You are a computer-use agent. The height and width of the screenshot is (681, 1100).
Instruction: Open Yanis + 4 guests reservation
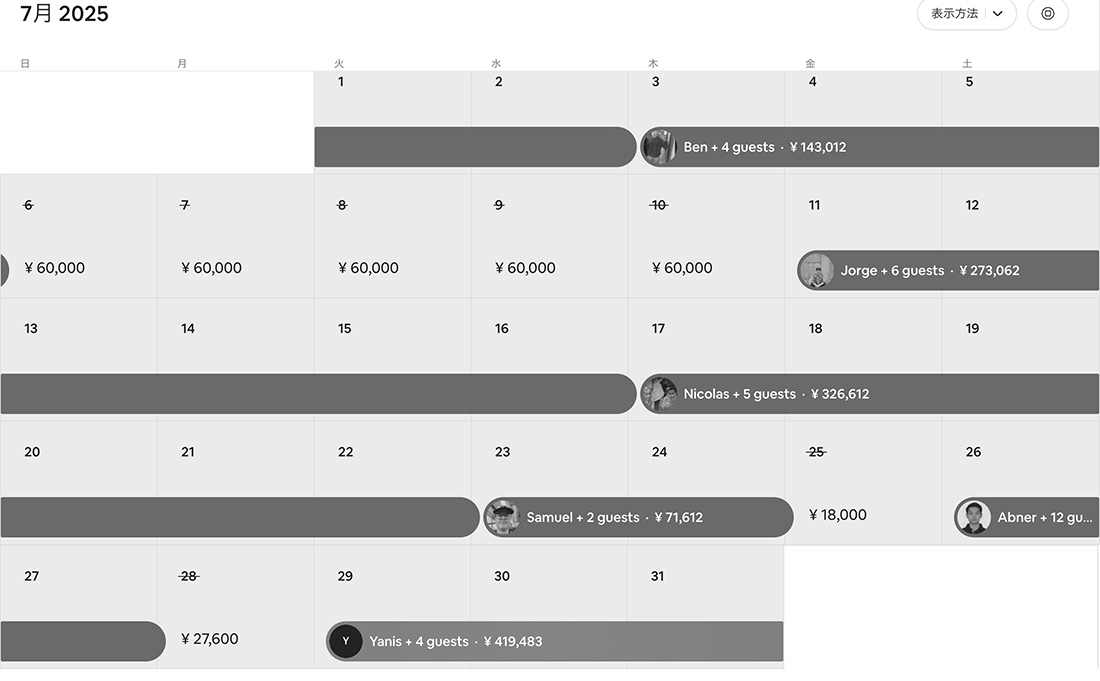pos(554,640)
